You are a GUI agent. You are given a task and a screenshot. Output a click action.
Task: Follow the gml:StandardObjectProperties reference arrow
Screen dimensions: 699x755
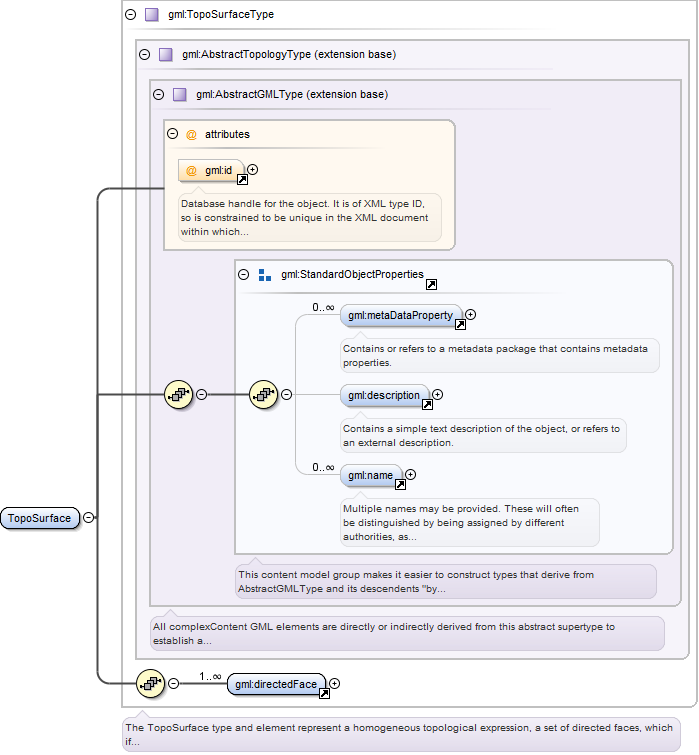coord(431,285)
